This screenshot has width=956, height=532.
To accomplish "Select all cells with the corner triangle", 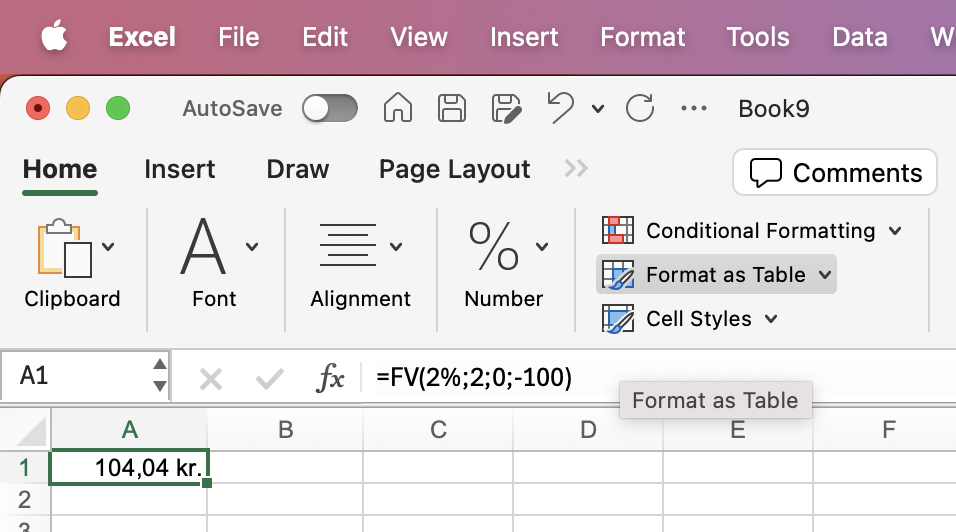I will point(31,431).
